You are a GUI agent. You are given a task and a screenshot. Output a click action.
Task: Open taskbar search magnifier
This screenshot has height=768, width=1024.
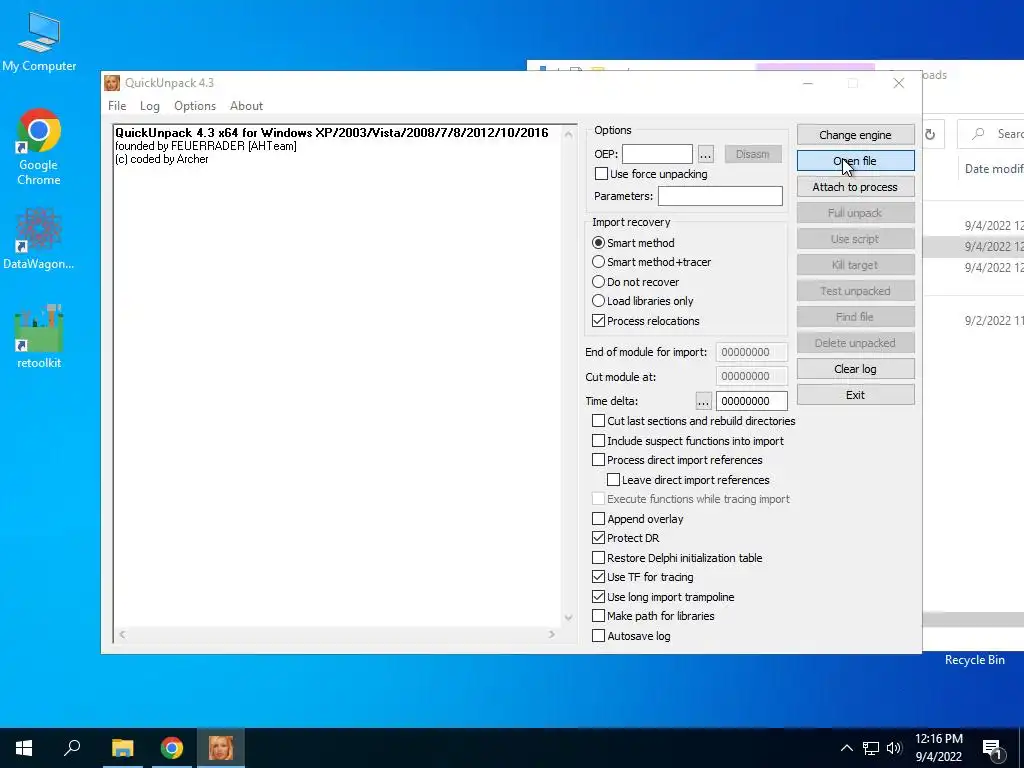[x=72, y=748]
